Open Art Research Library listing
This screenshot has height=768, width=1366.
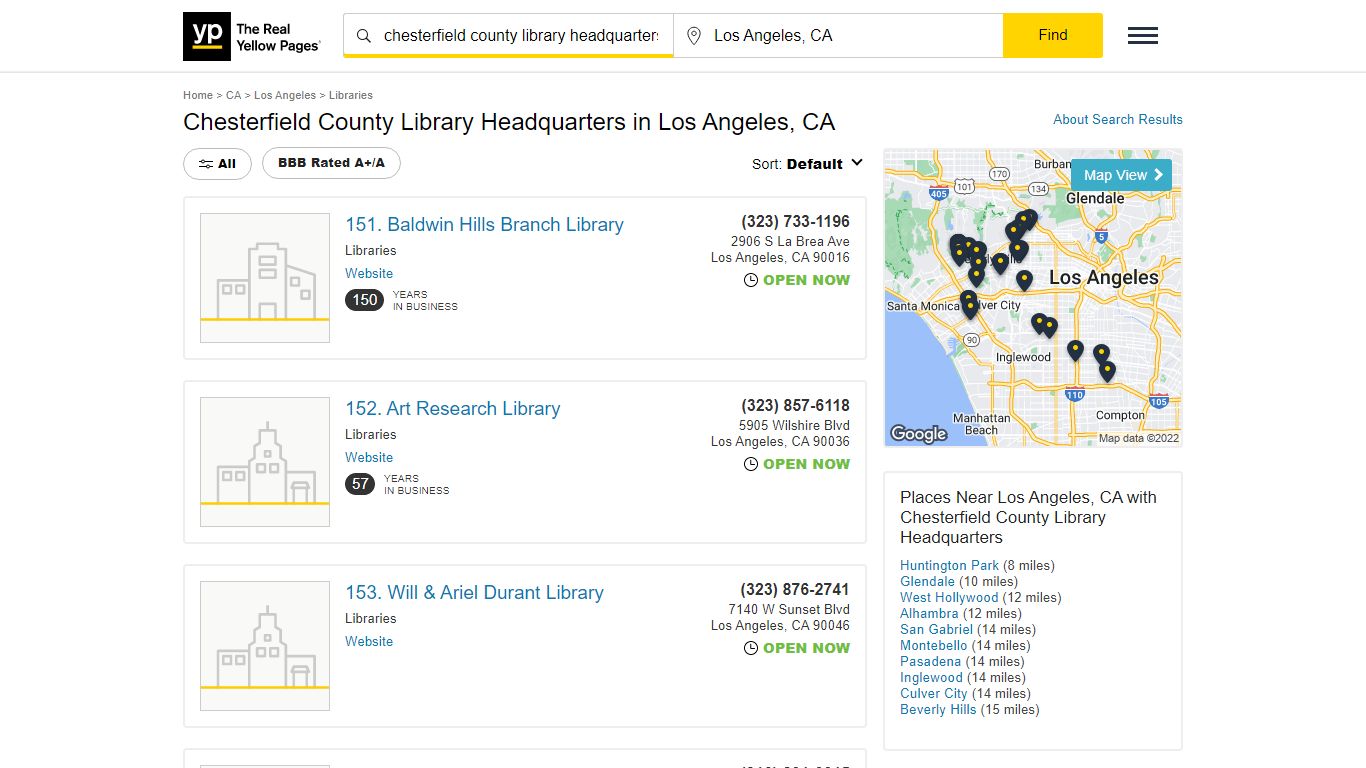pos(453,409)
